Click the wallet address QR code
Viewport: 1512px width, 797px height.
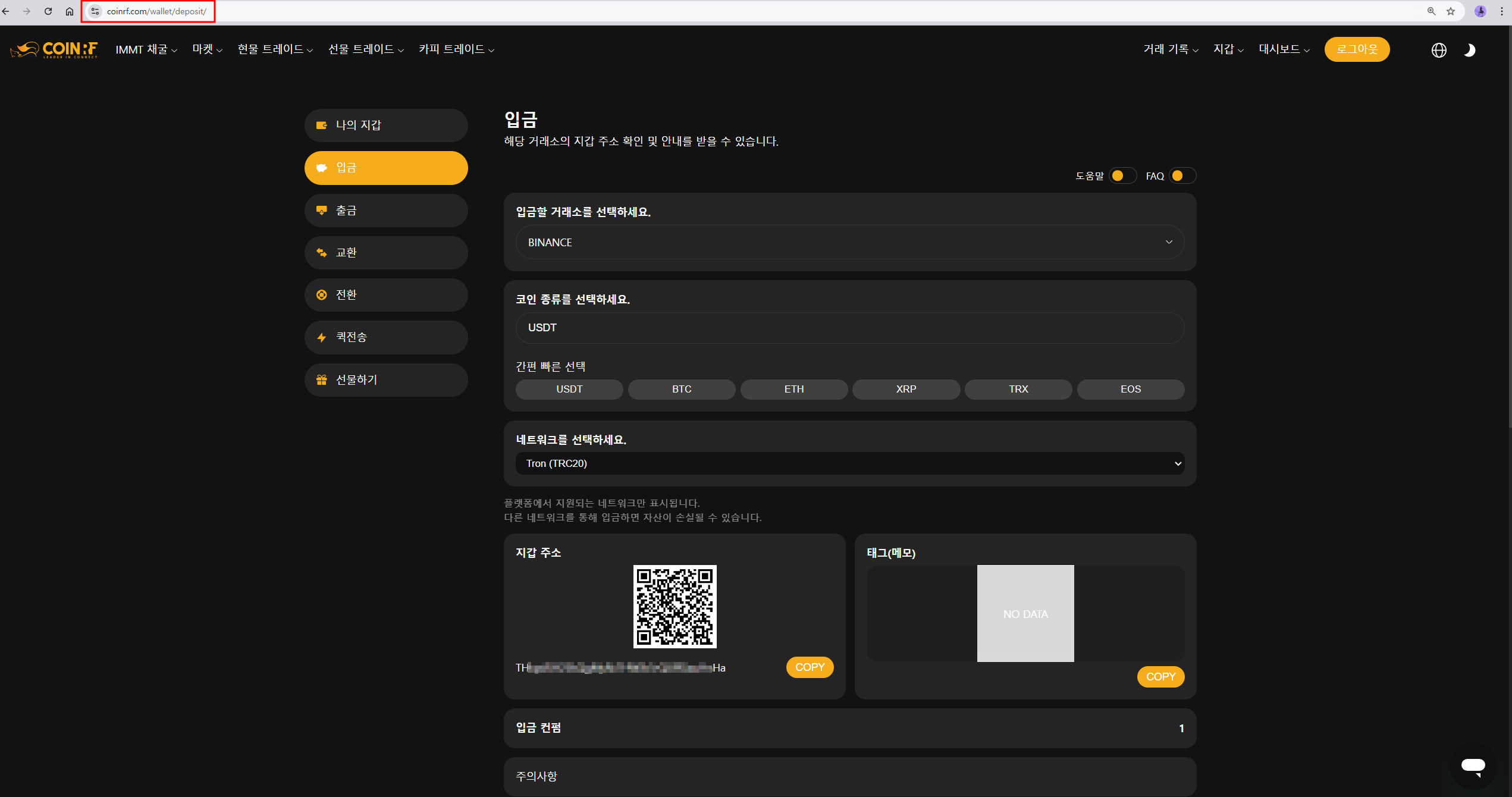click(x=675, y=607)
